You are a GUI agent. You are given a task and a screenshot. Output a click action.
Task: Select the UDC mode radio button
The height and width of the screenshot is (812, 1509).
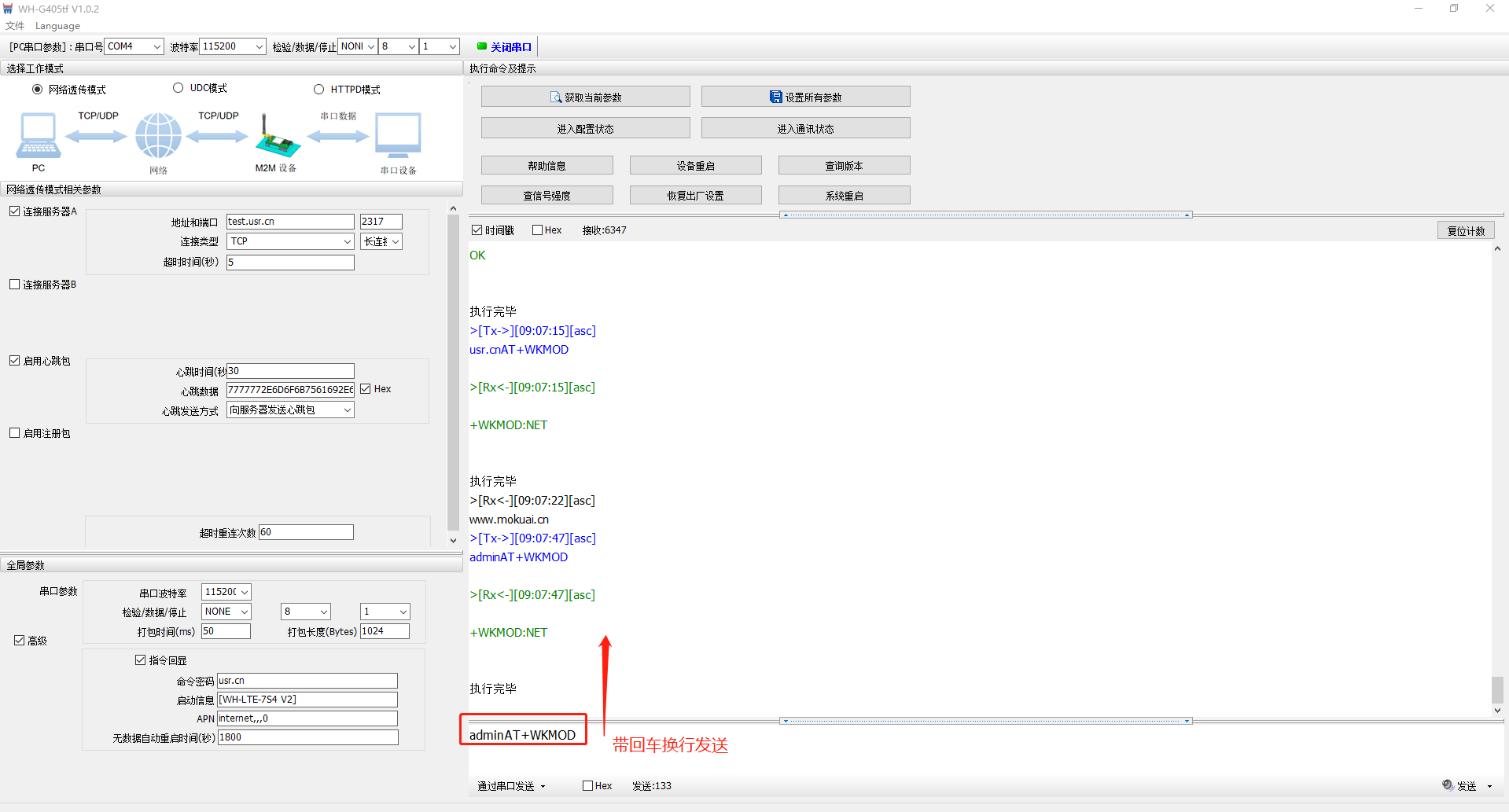click(x=179, y=88)
